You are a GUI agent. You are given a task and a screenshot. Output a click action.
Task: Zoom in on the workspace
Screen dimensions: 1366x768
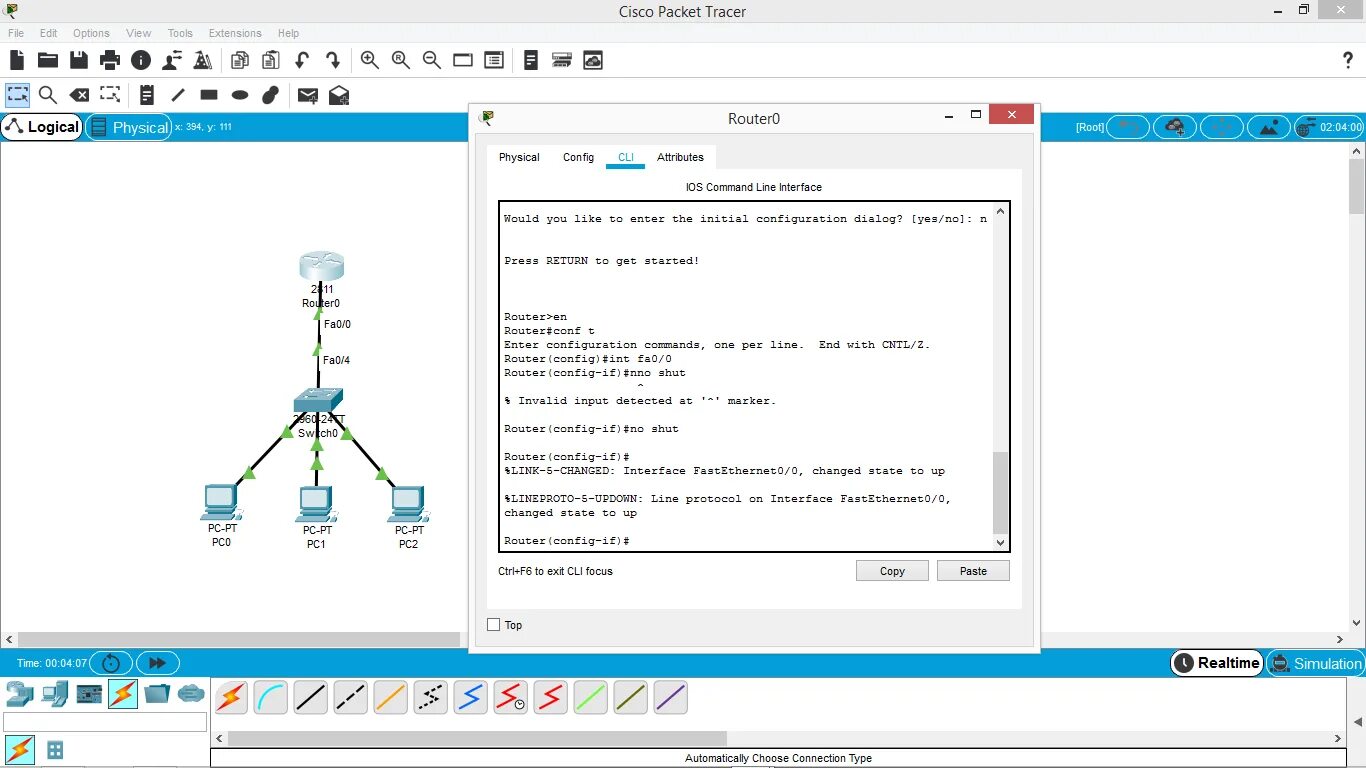[x=369, y=60]
